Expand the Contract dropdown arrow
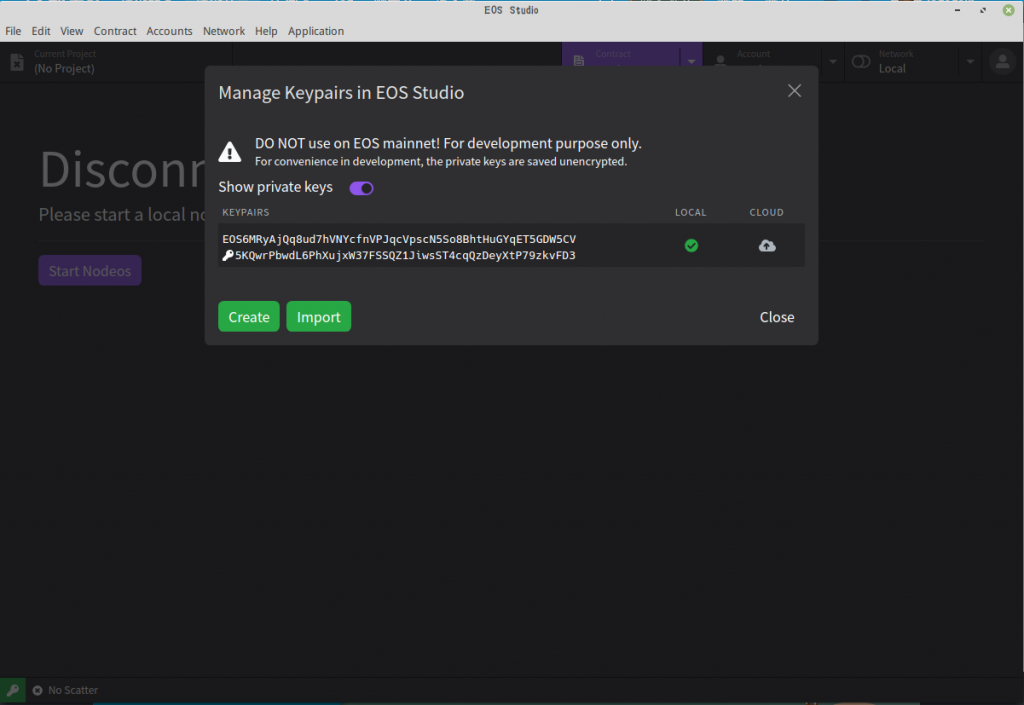 pos(691,61)
